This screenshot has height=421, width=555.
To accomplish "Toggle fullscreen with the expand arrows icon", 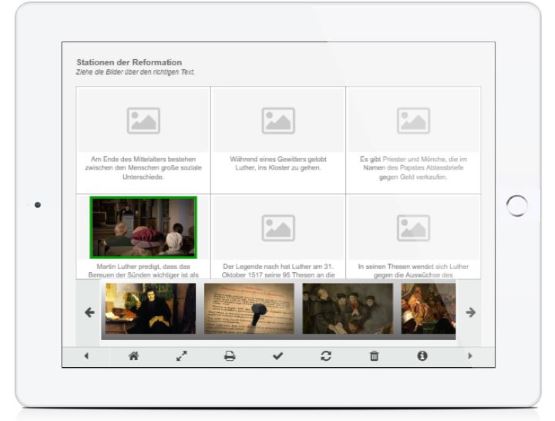I will [182, 356].
